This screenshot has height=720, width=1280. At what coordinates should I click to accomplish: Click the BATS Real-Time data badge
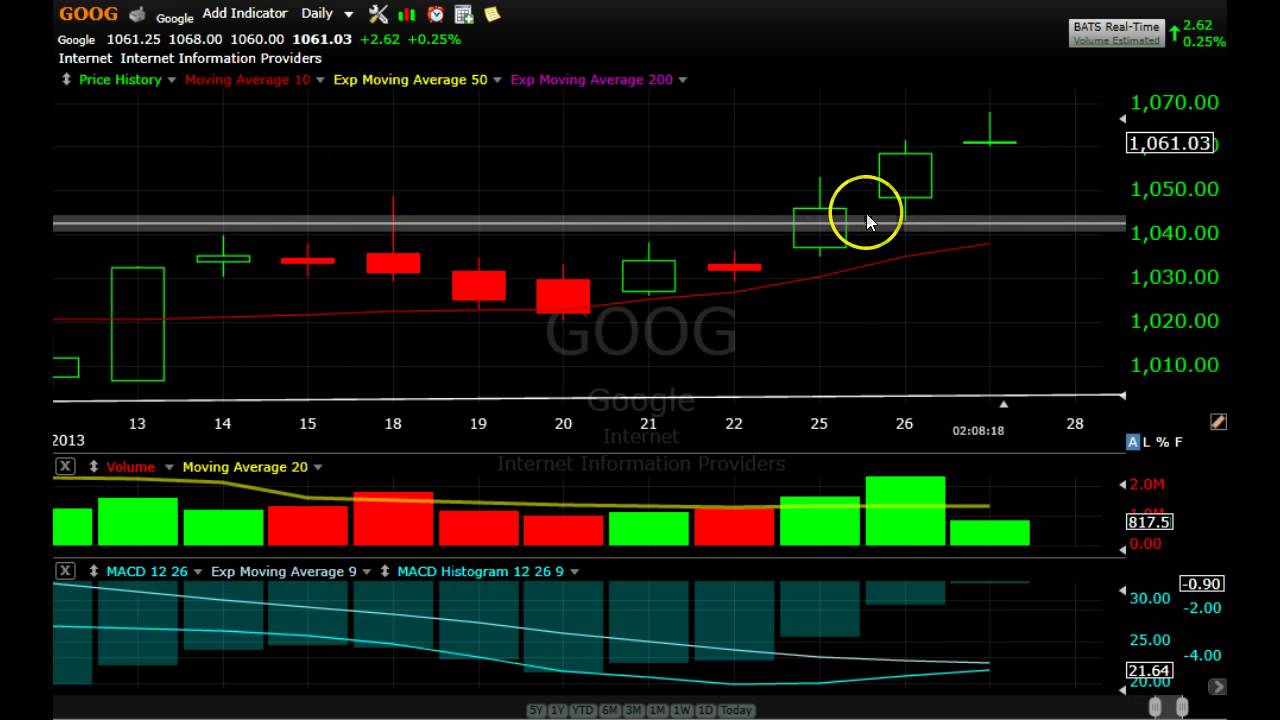pos(1116,33)
